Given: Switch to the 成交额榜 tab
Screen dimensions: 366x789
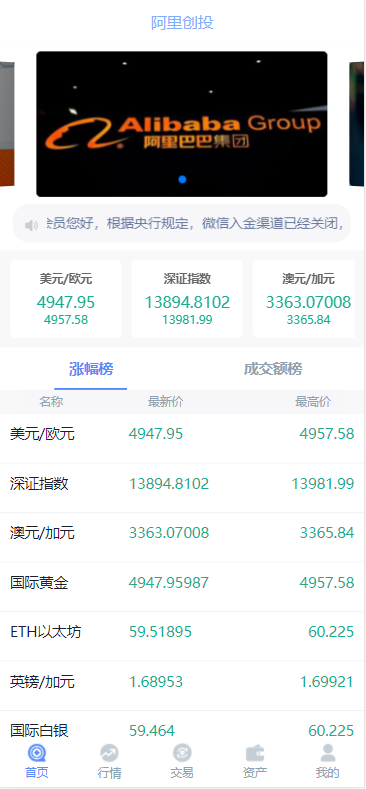Looking at the screenshot, I should pyautogui.click(x=273, y=369).
